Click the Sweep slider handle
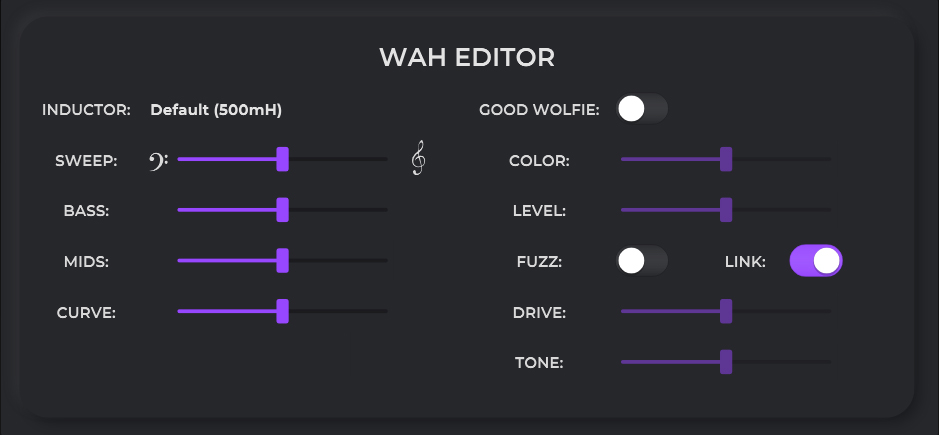 (283, 159)
